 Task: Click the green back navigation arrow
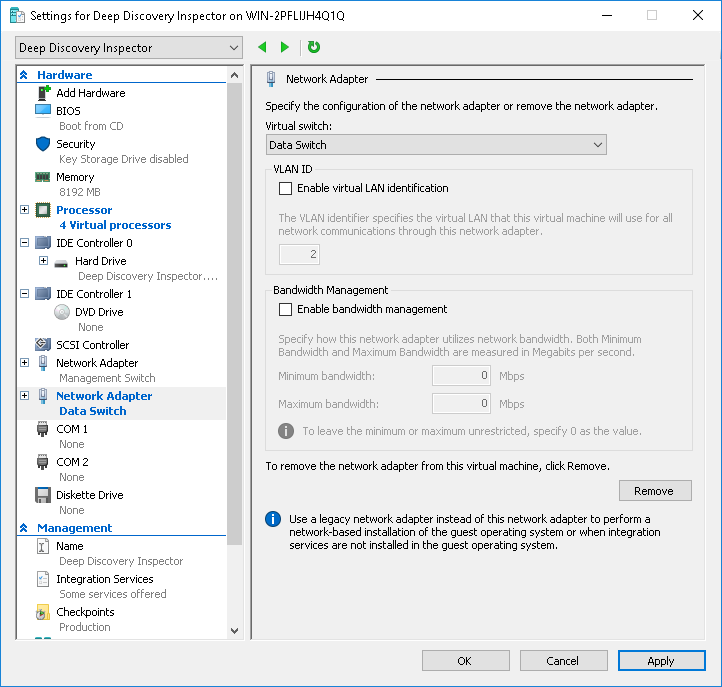tap(262, 47)
